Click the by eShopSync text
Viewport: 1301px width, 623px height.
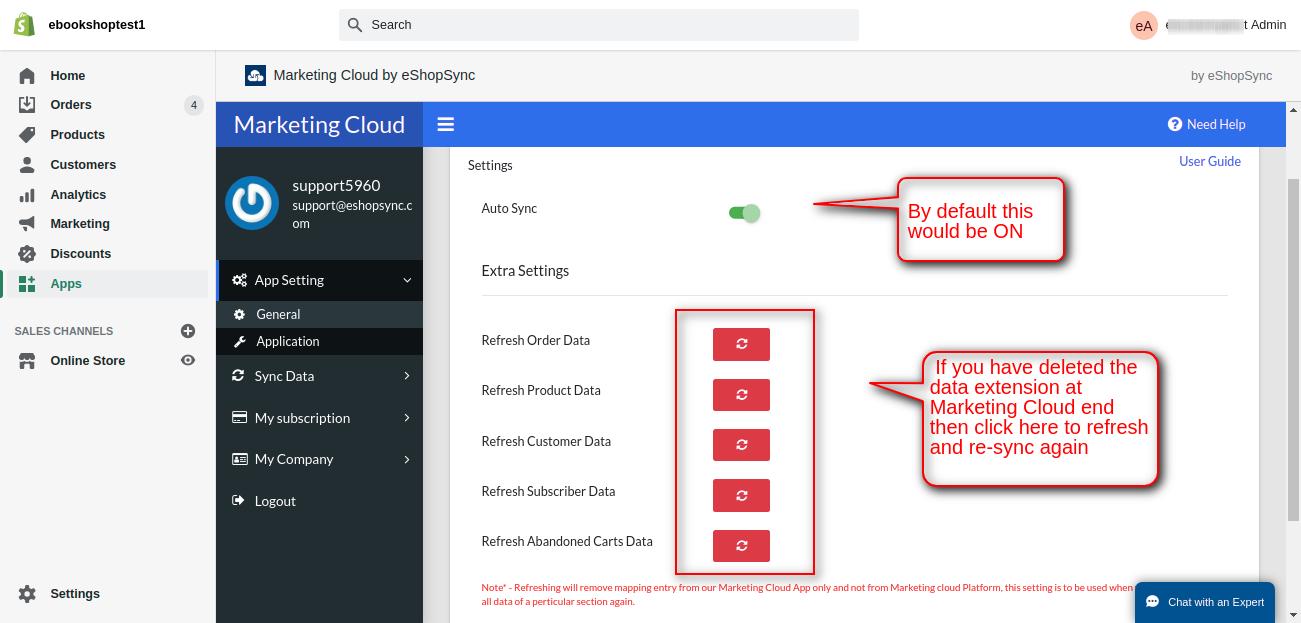click(1232, 75)
